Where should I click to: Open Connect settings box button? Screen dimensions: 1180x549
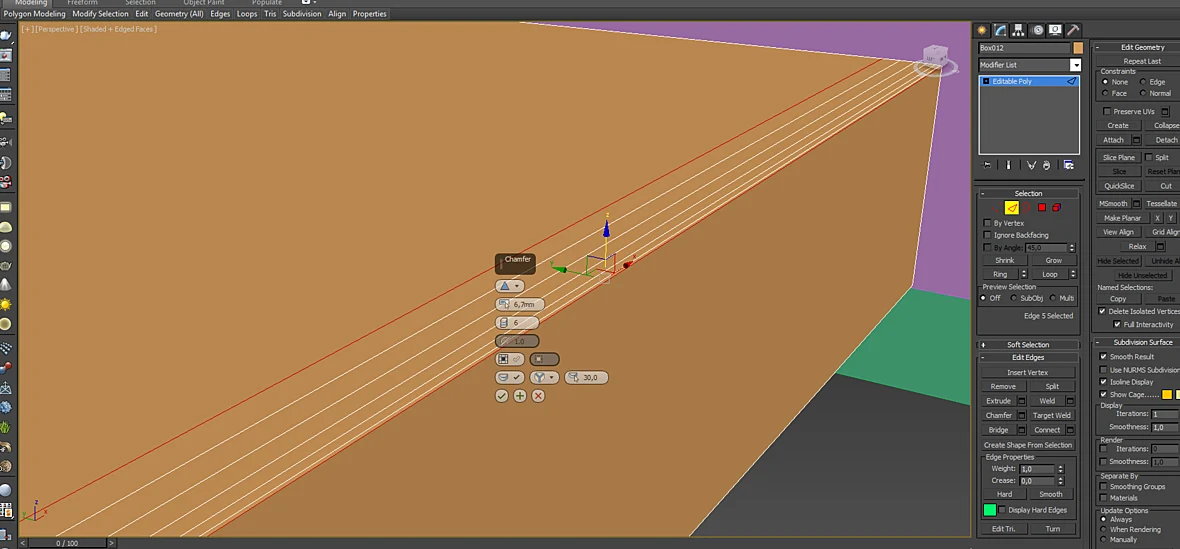coord(1070,430)
